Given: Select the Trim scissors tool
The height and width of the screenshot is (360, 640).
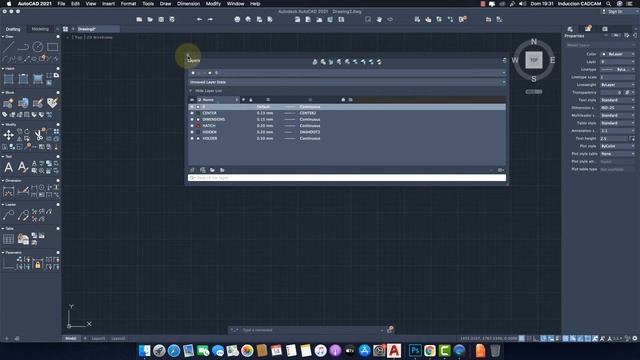Looking at the screenshot, I should [38, 135].
